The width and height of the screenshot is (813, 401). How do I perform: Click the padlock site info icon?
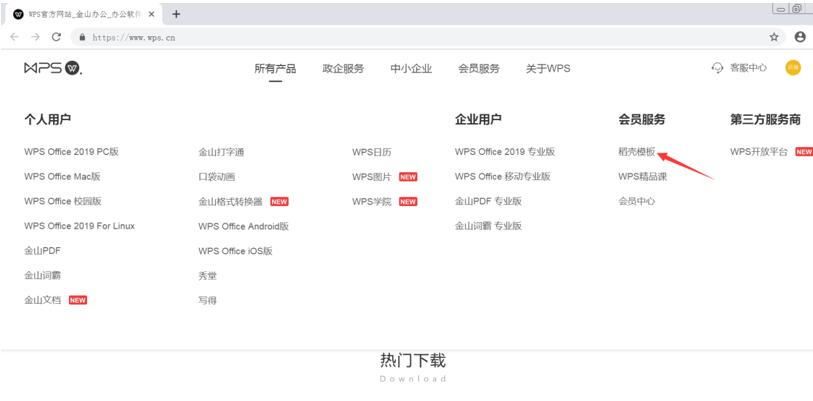81,37
